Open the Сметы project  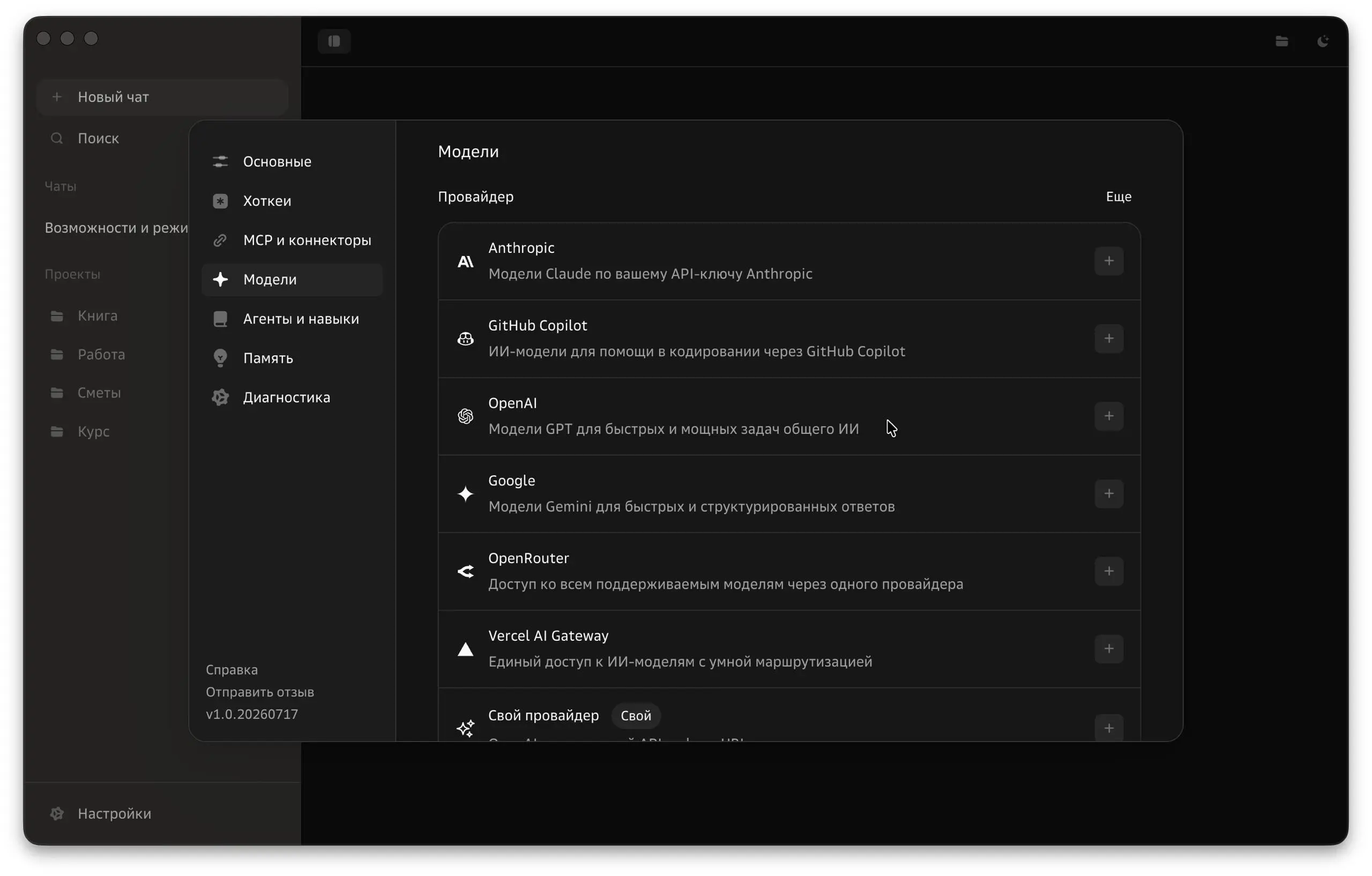point(99,393)
